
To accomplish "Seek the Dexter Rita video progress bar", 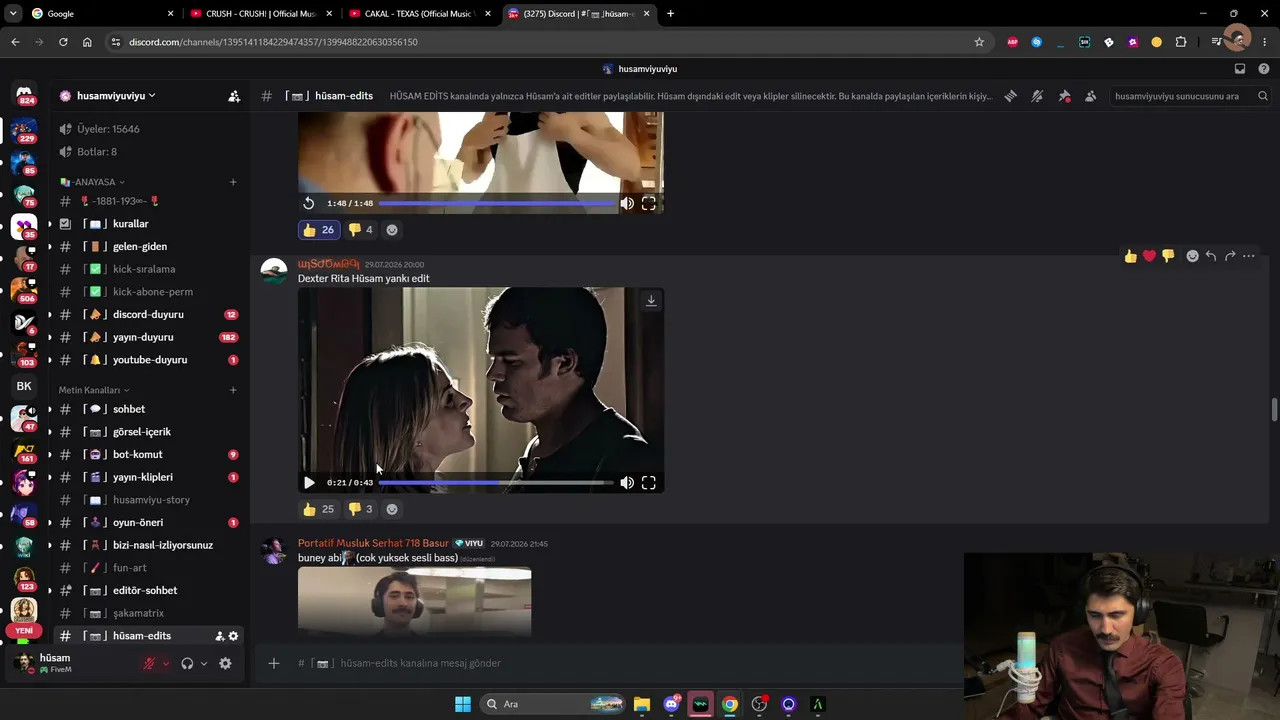I will (x=496, y=483).
